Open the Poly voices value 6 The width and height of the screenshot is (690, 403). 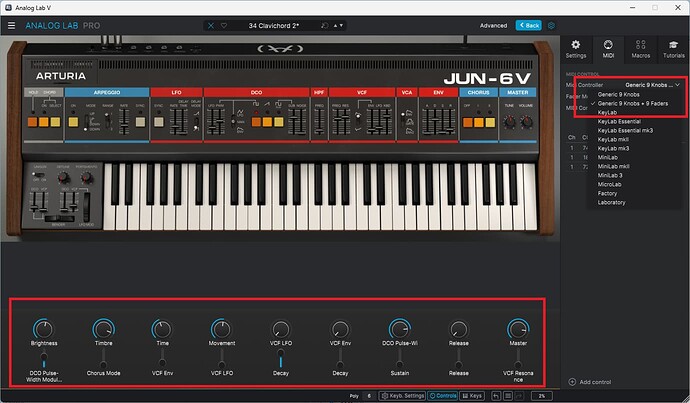[369, 396]
